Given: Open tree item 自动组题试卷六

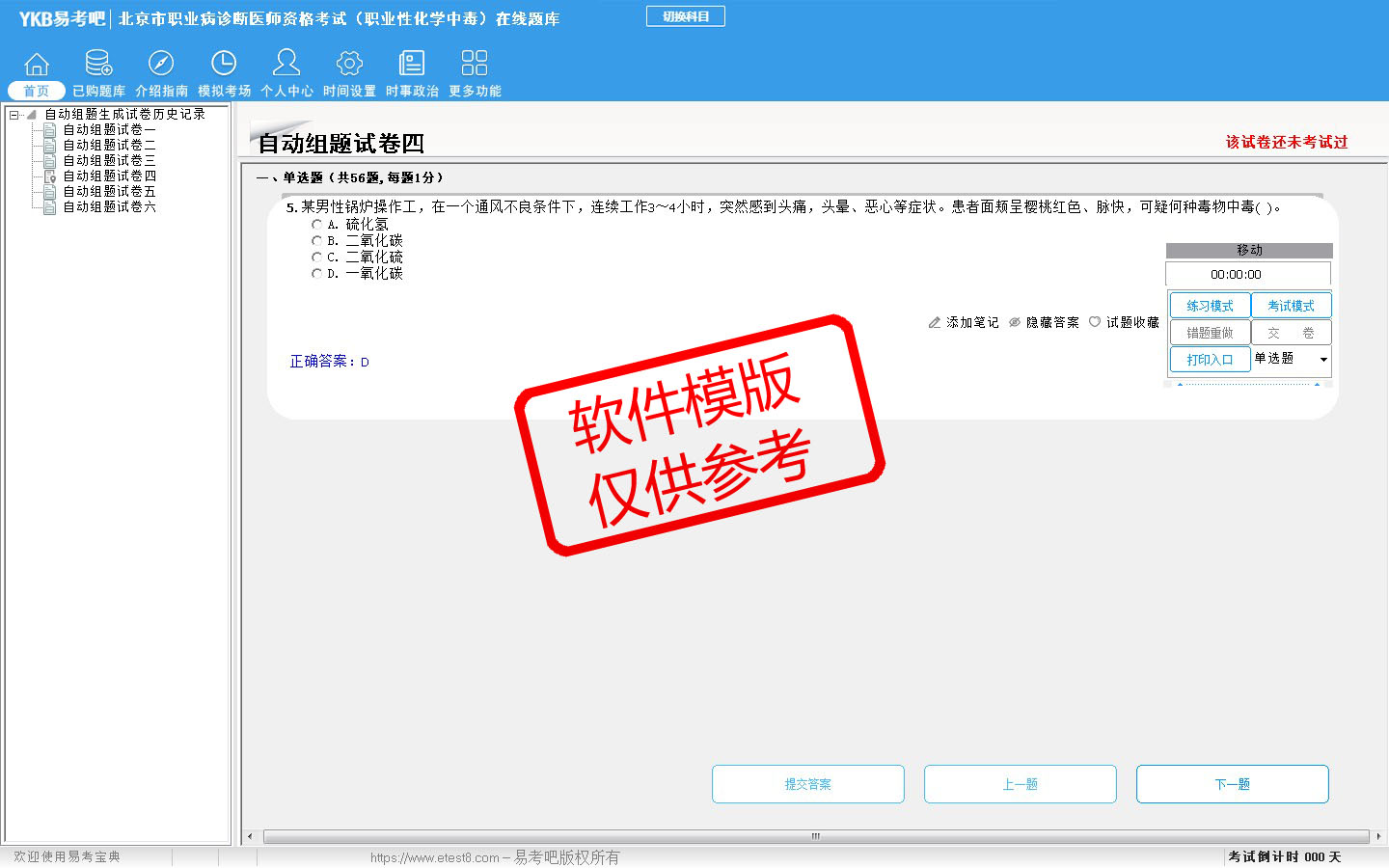Looking at the screenshot, I should point(109,206).
